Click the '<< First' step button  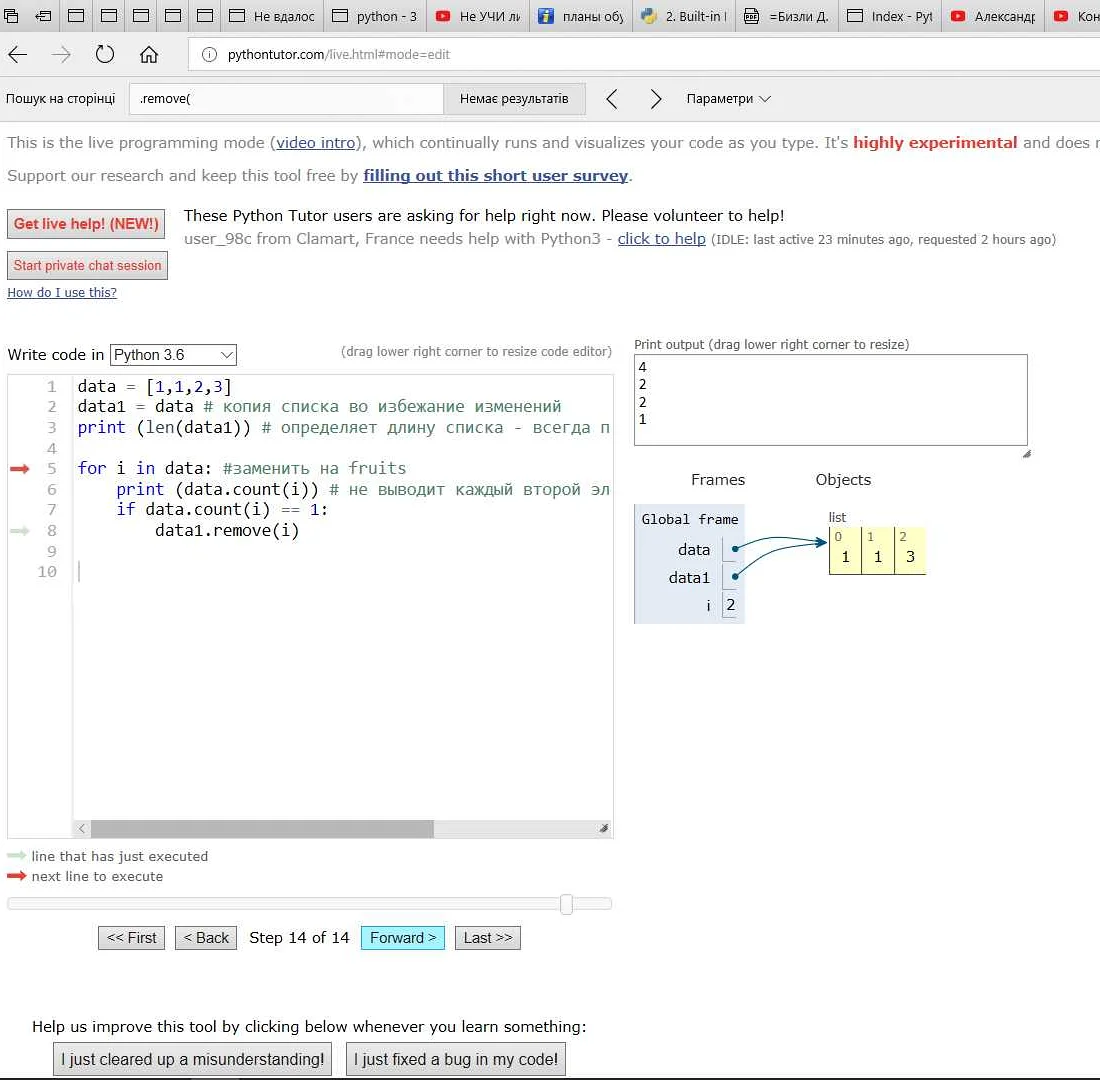131,938
